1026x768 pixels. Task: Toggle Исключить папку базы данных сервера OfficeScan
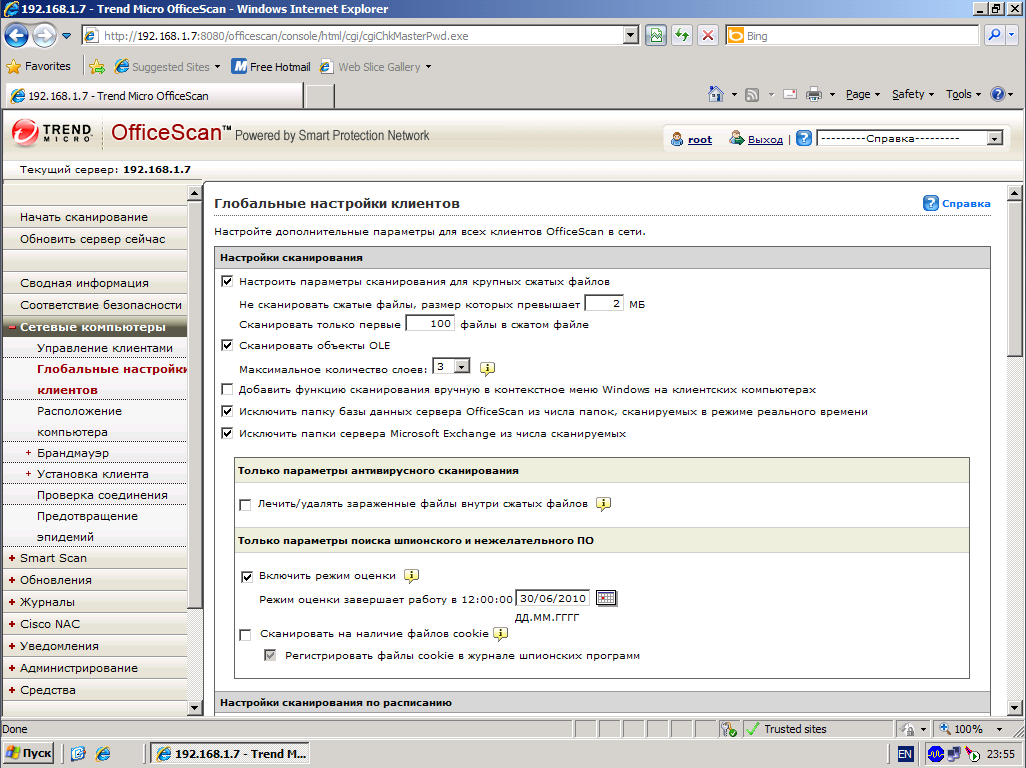(227, 411)
